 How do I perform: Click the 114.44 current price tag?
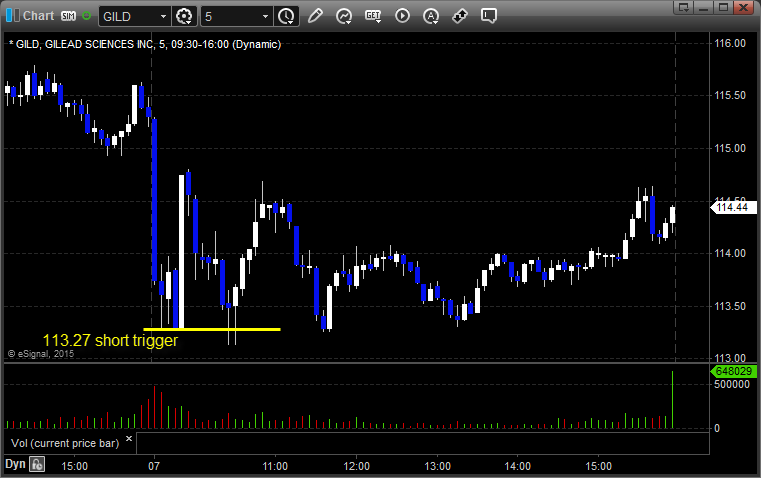(x=733, y=207)
